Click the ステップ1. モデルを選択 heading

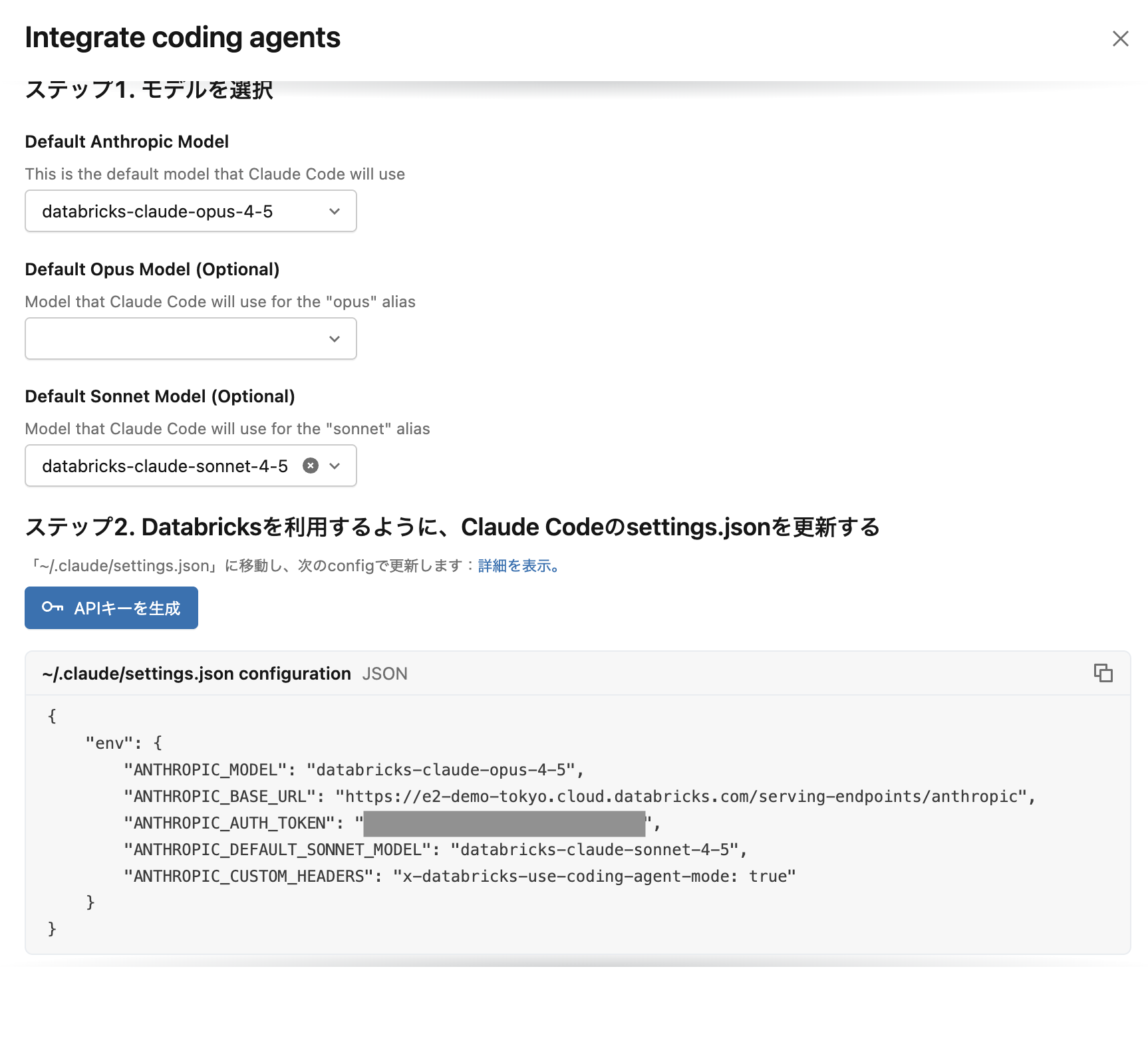[x=149, y=87]
